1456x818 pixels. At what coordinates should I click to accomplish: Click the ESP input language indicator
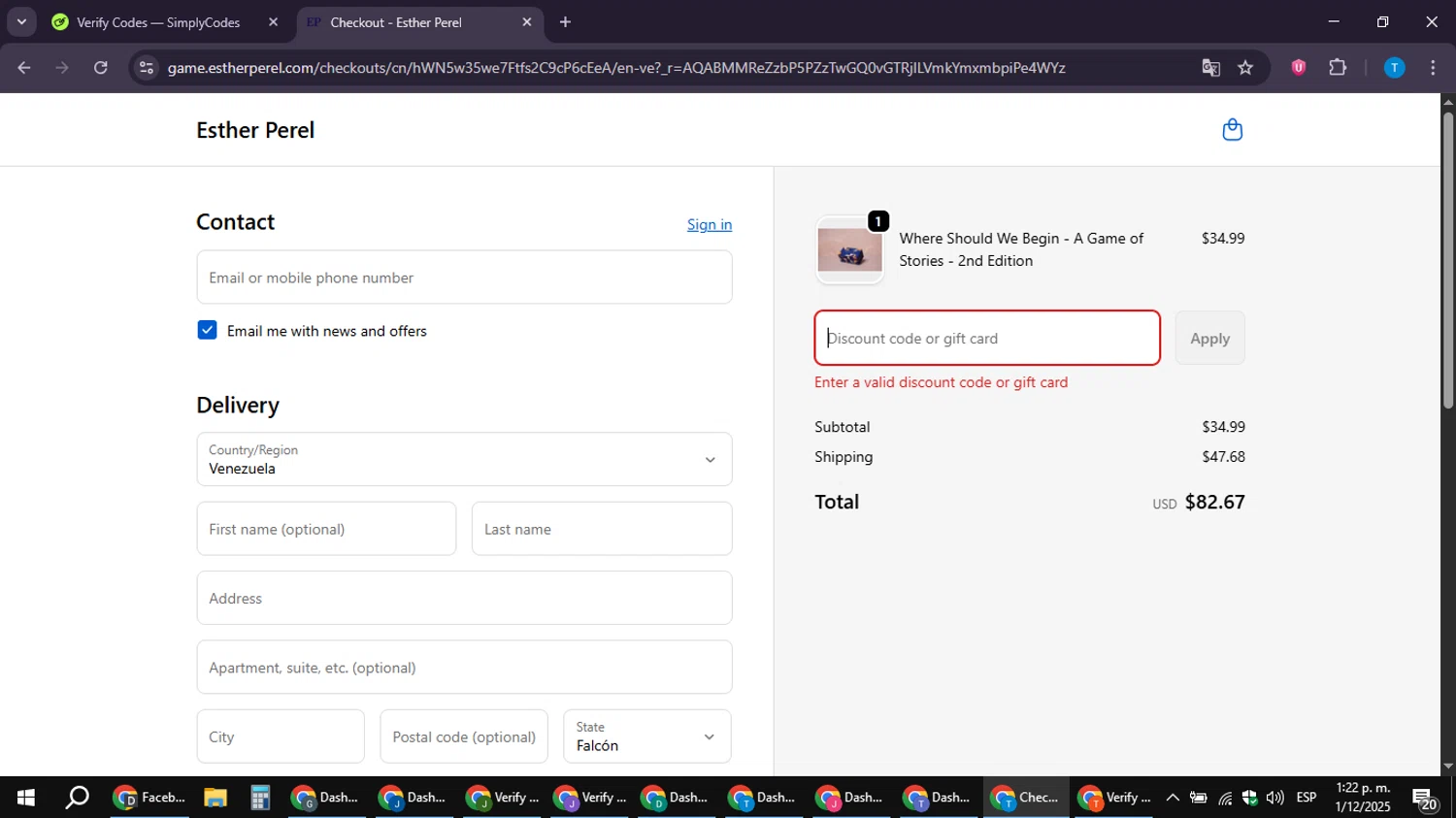point(1307,798)
